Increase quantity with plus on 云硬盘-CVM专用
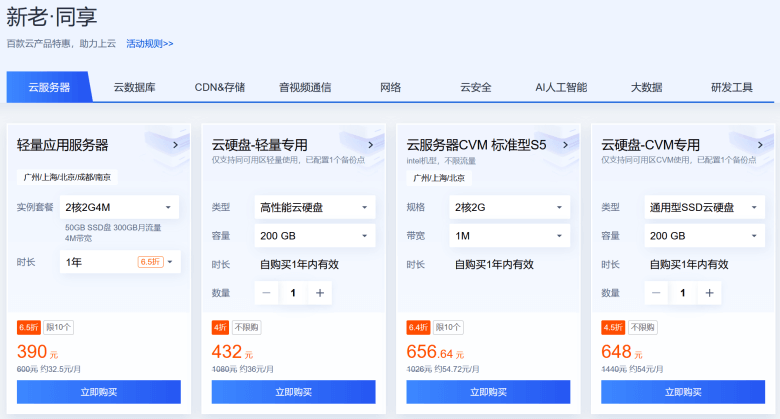This screenshot has width=780, height=419. (709, 293)
